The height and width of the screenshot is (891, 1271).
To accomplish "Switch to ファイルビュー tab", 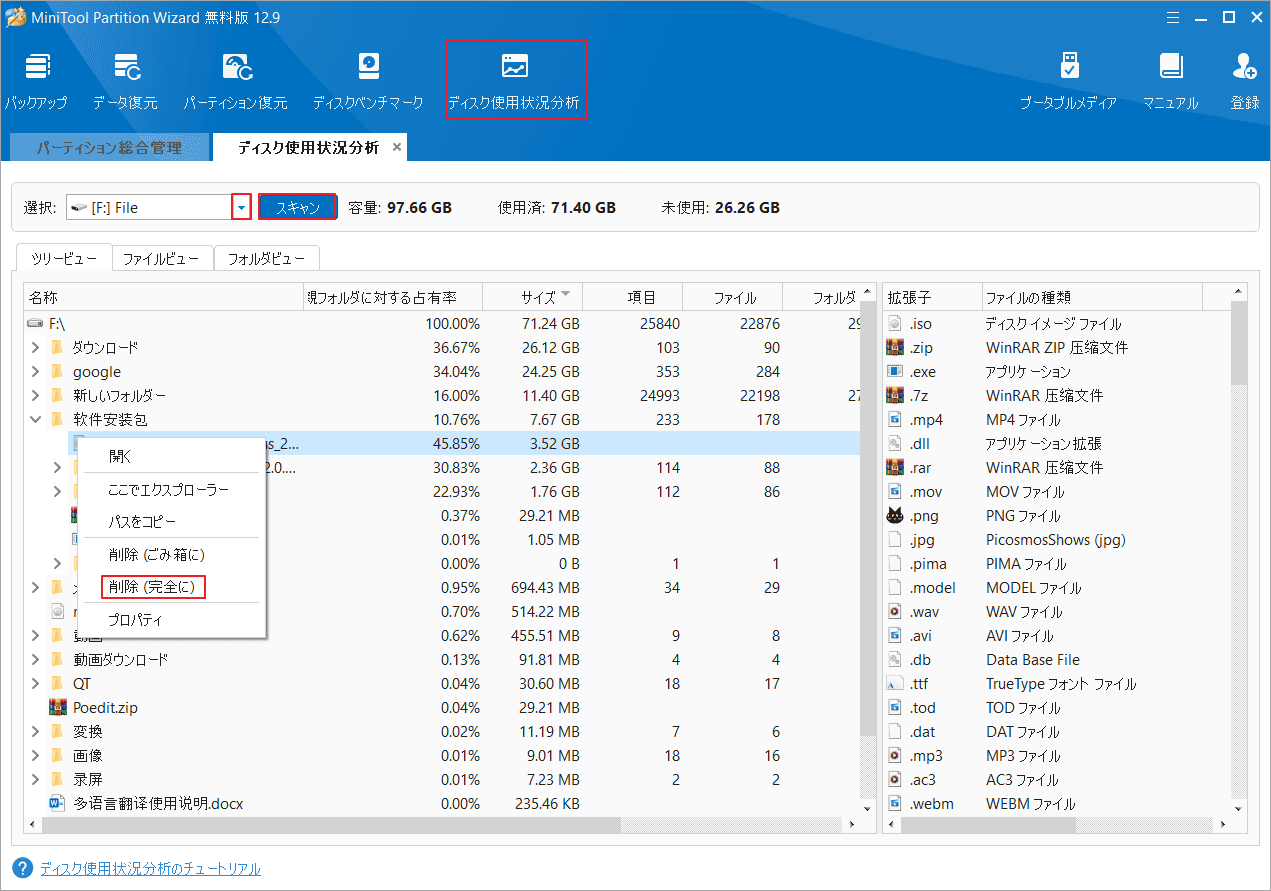I will coord(162,259).
